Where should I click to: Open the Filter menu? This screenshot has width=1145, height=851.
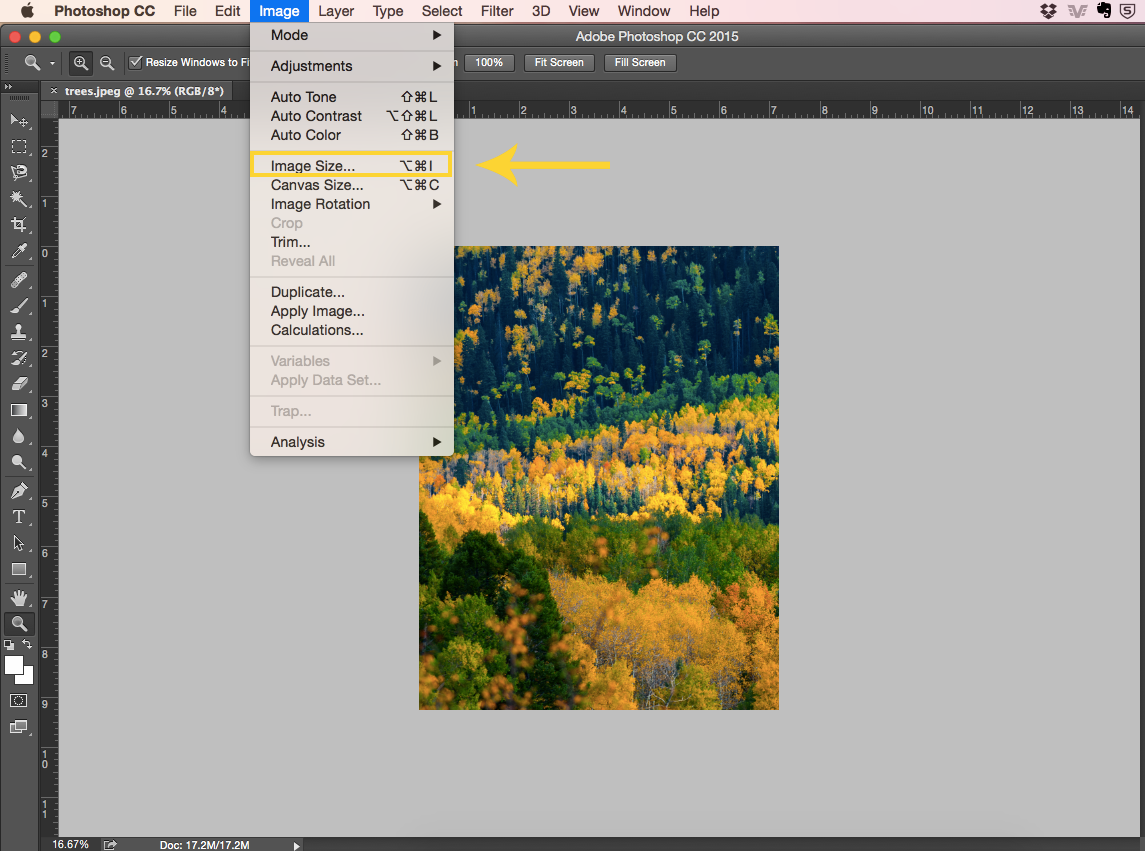pyautogui.click(x=497, y=11)
